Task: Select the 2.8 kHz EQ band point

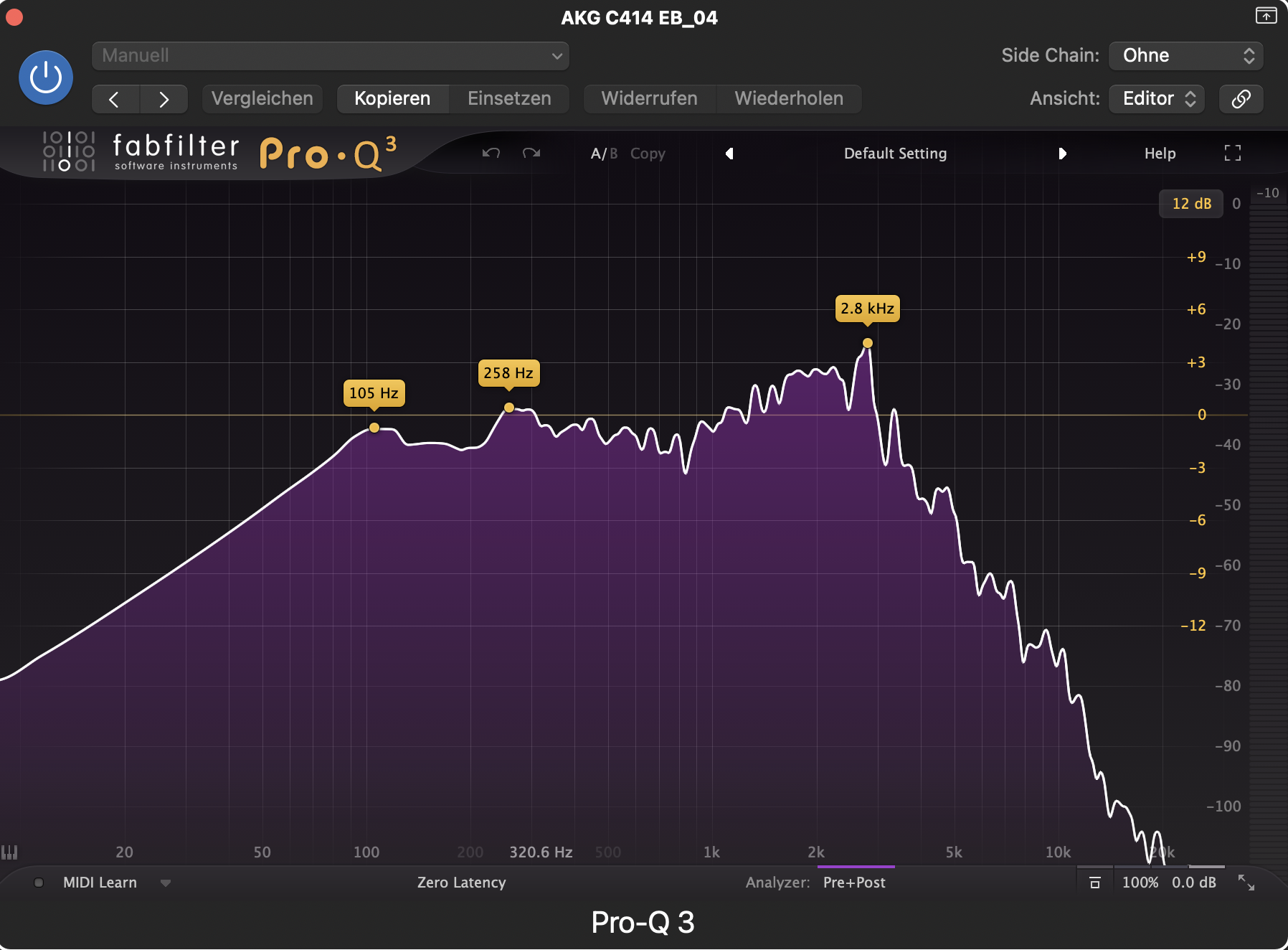Action: click(868, 343)
